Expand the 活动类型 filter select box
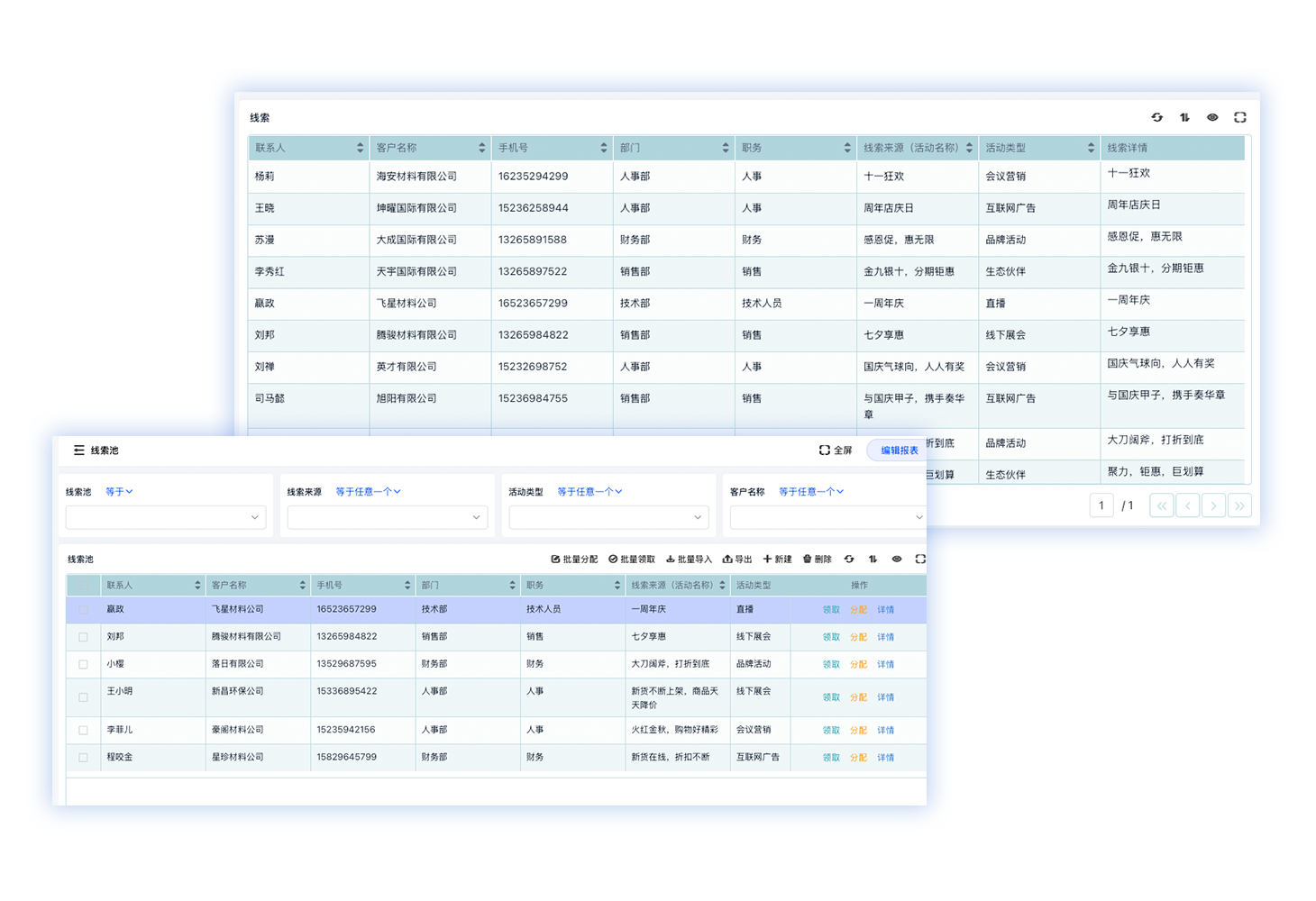1316x901 pixels. coord(608,517)
